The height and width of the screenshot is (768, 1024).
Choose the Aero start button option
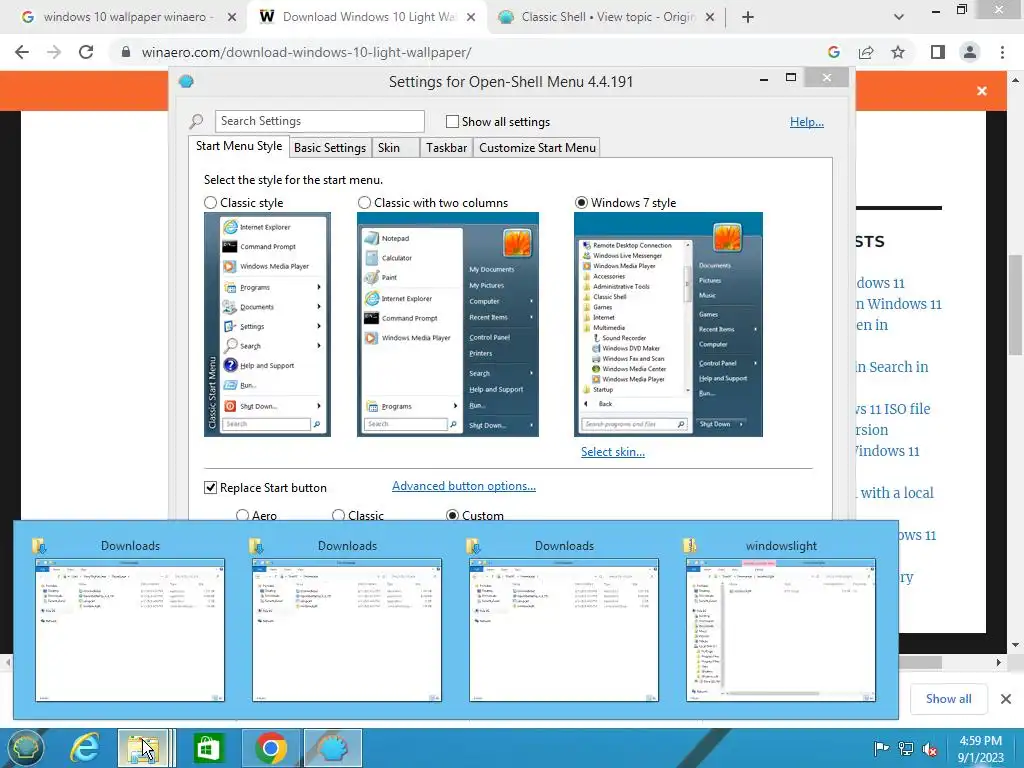[242, 515]
